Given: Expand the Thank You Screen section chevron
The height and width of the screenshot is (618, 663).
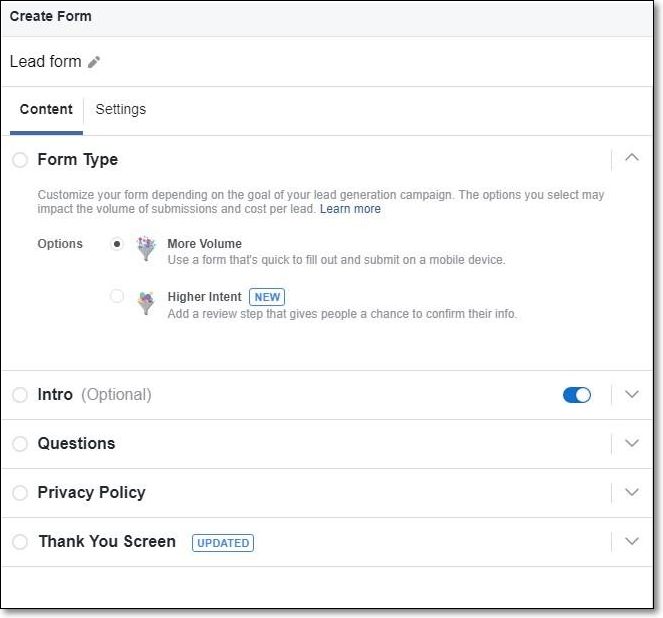Looking at the screenshot, I should (x=632, y=541).
